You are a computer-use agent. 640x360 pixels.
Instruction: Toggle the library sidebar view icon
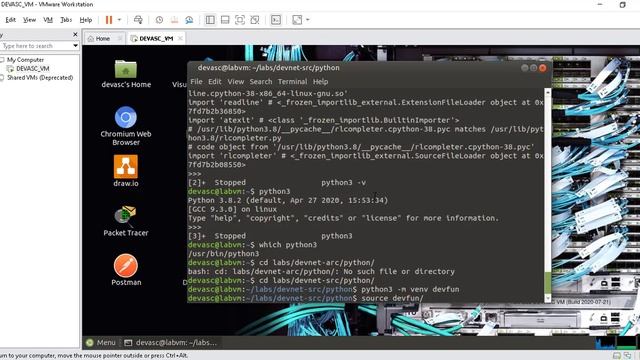[210, 20]
